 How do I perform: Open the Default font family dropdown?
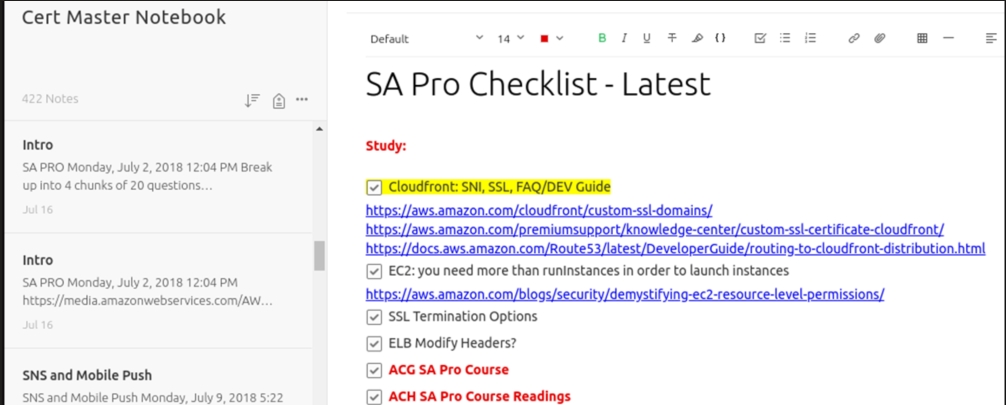(x=427, y=39)
